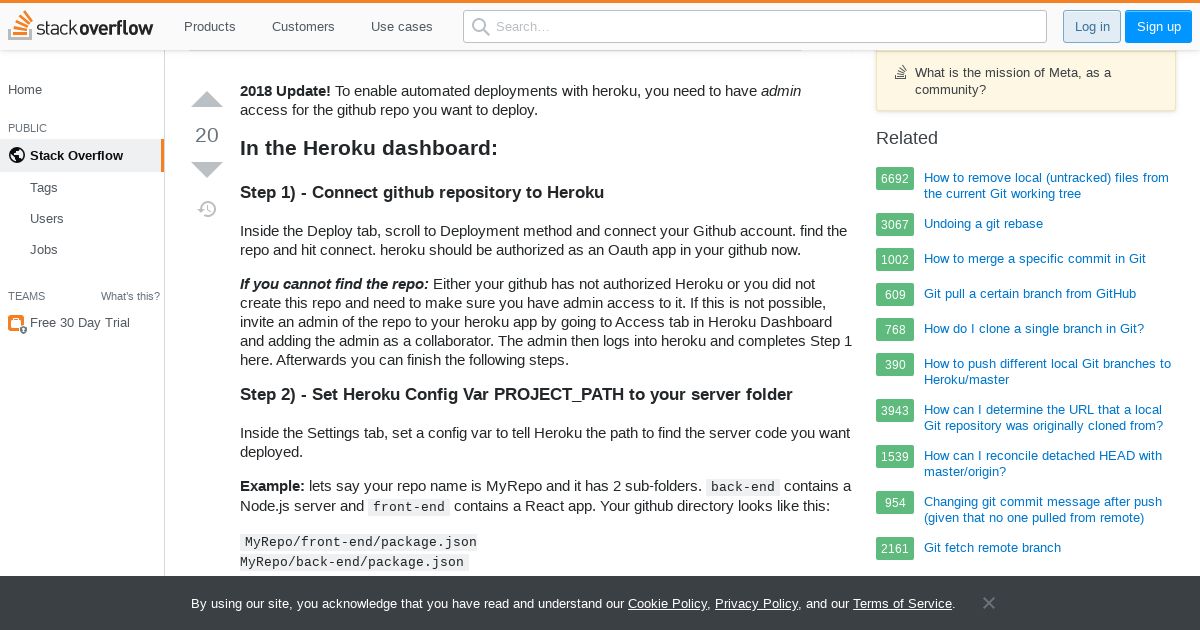
Task: Click the TEAMS sidebar heading
Action: coord(26,296)
